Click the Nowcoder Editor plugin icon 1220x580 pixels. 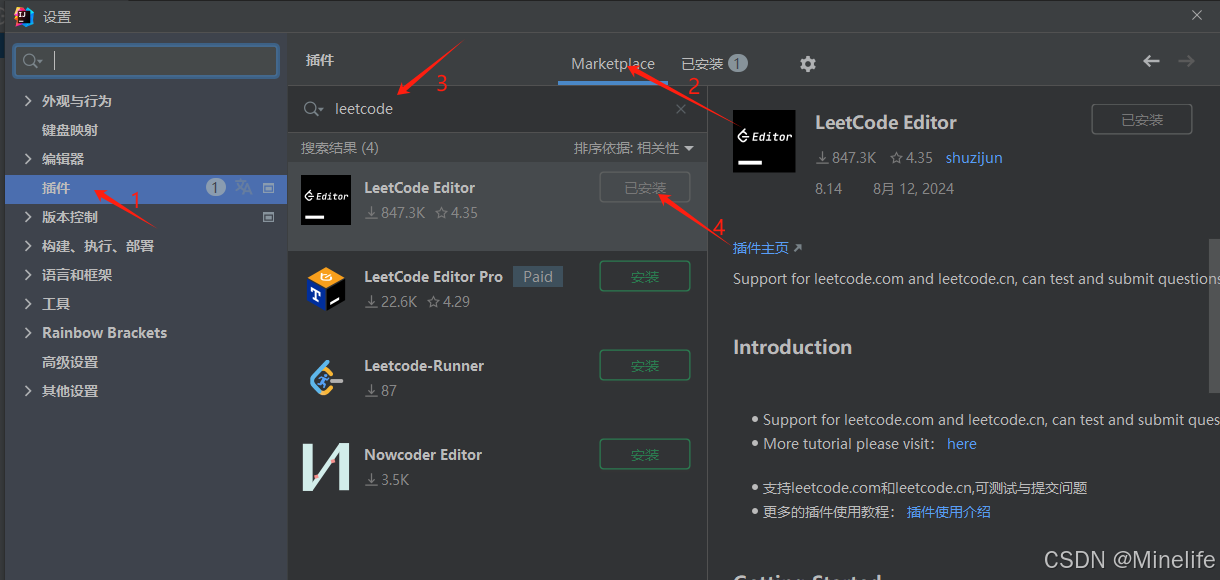pos(326,466)
